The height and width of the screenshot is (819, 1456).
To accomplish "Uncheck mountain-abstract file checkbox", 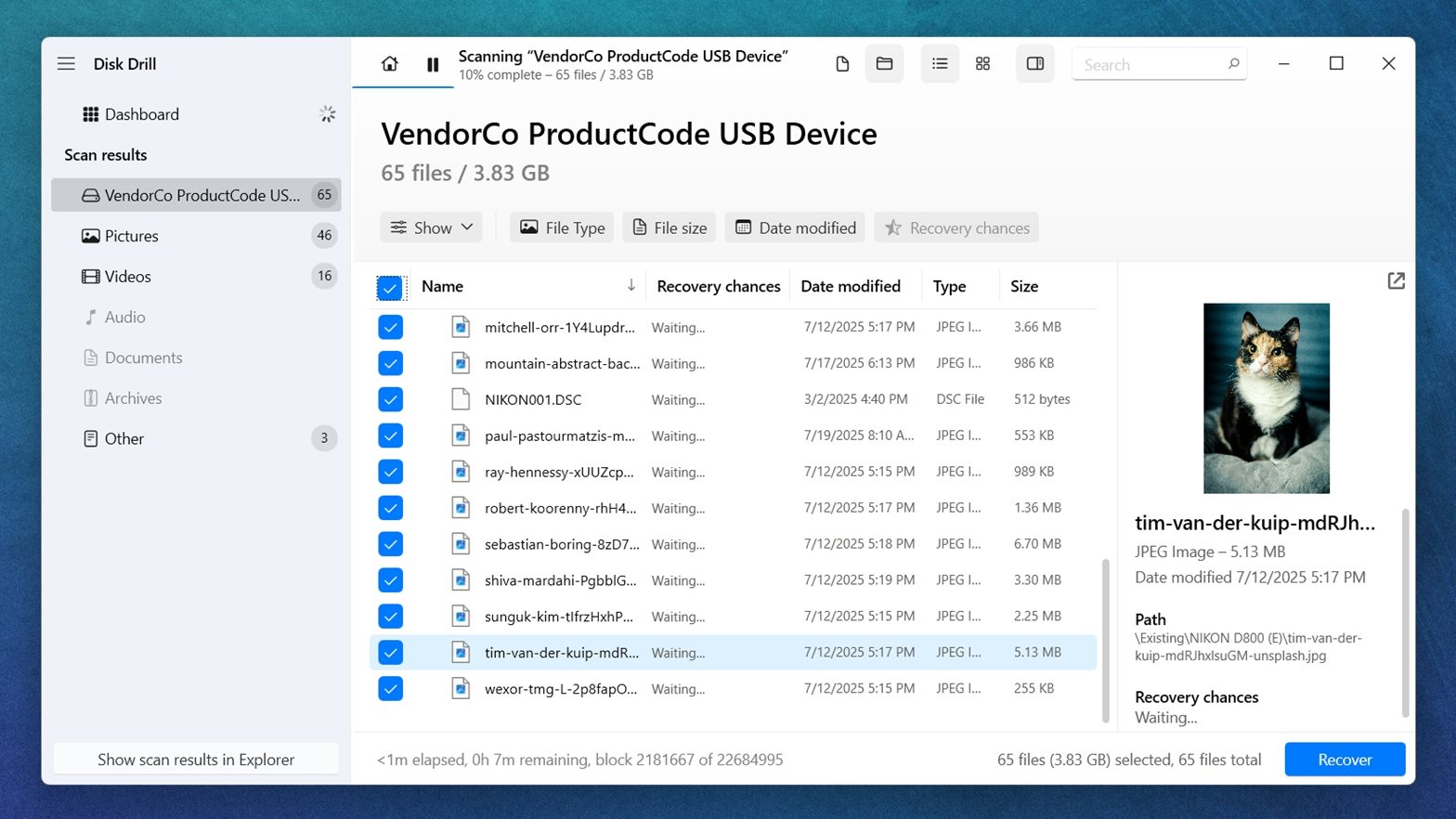I will pyautogui.click(x=391, y=363).
